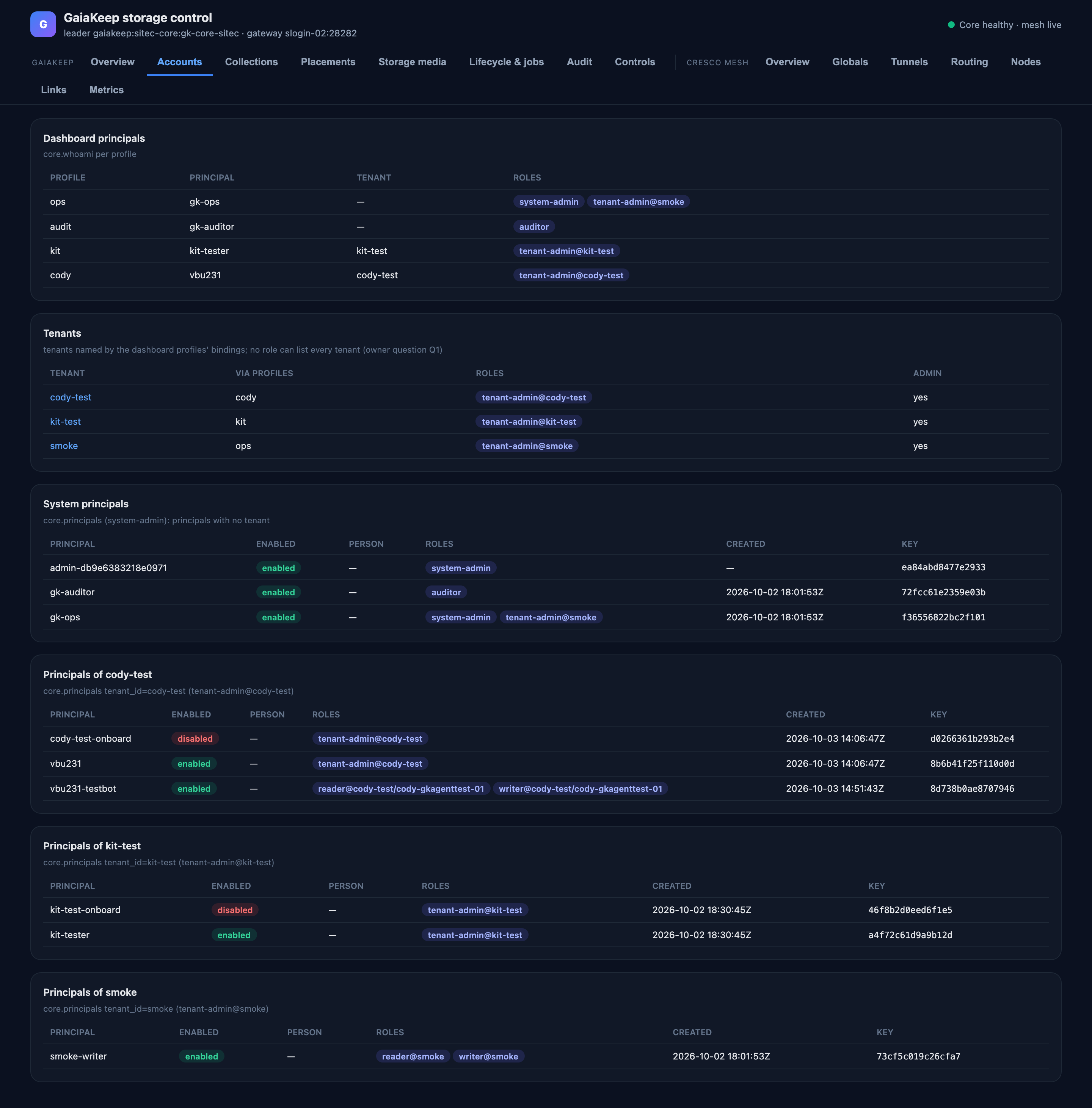
Task: Open the Metrics tab
Action: coord(107,90)
